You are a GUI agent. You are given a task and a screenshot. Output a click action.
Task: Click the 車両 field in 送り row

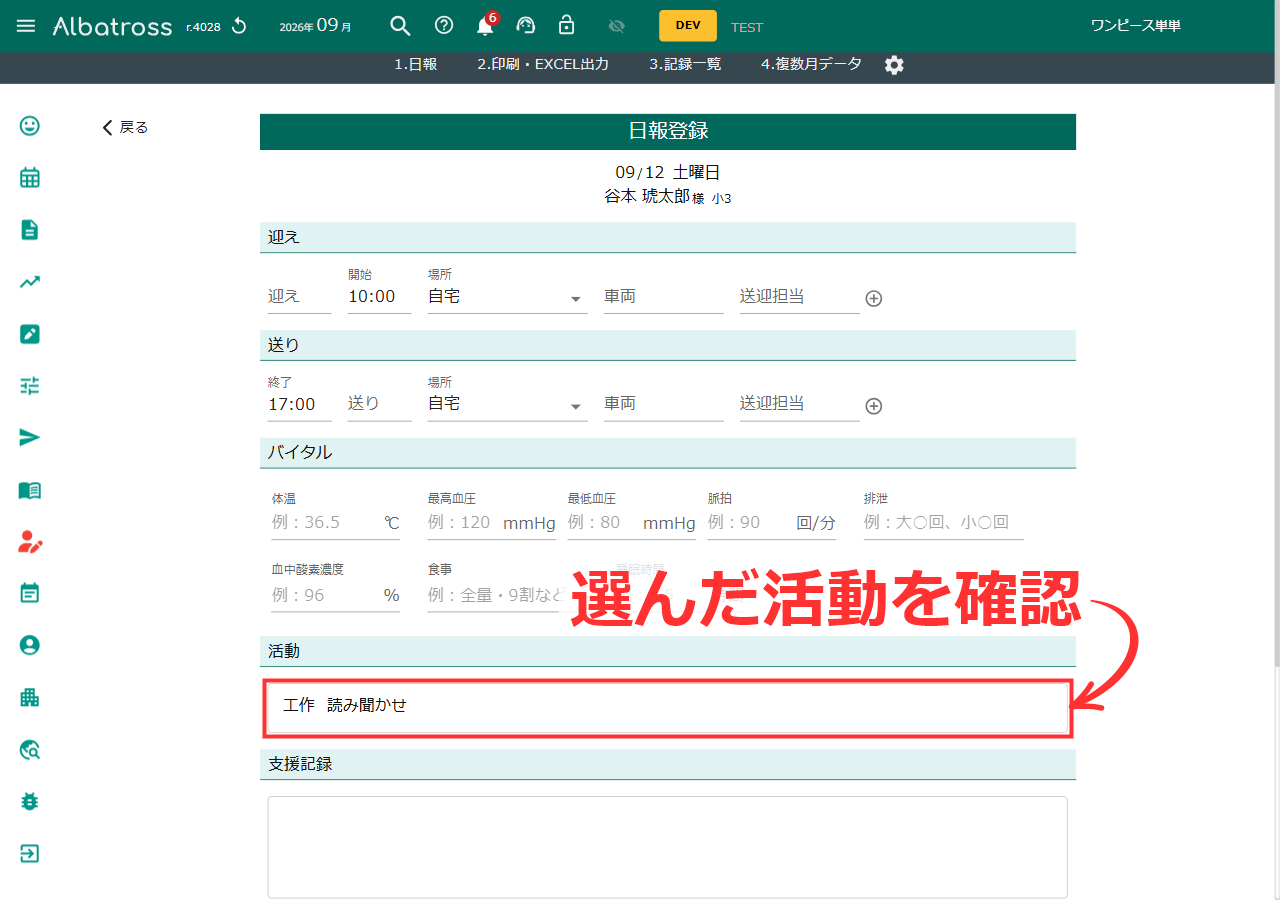point(664,404)
